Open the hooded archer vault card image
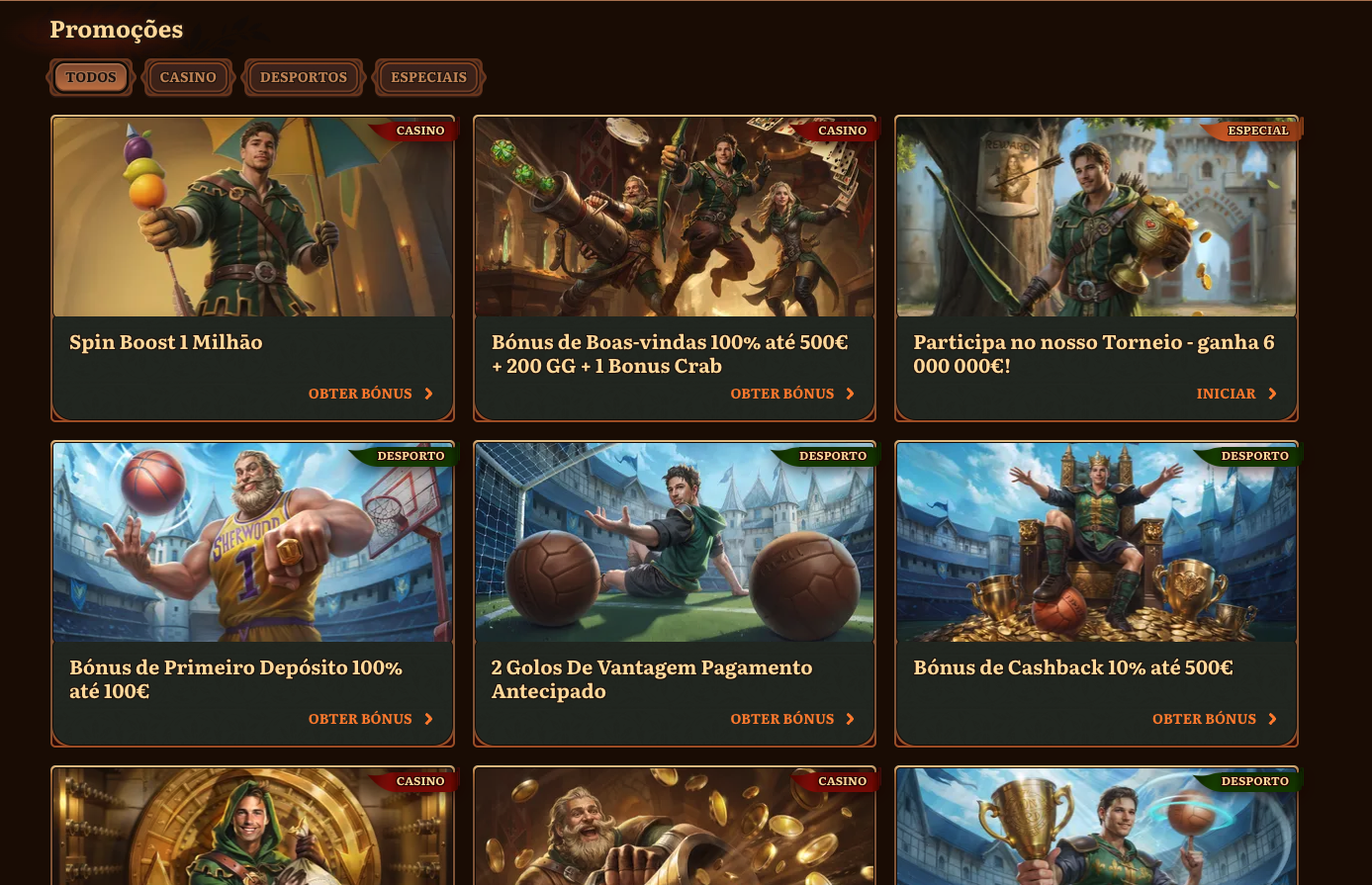This screenshot has height=885, width=1372. click(252, 827)
